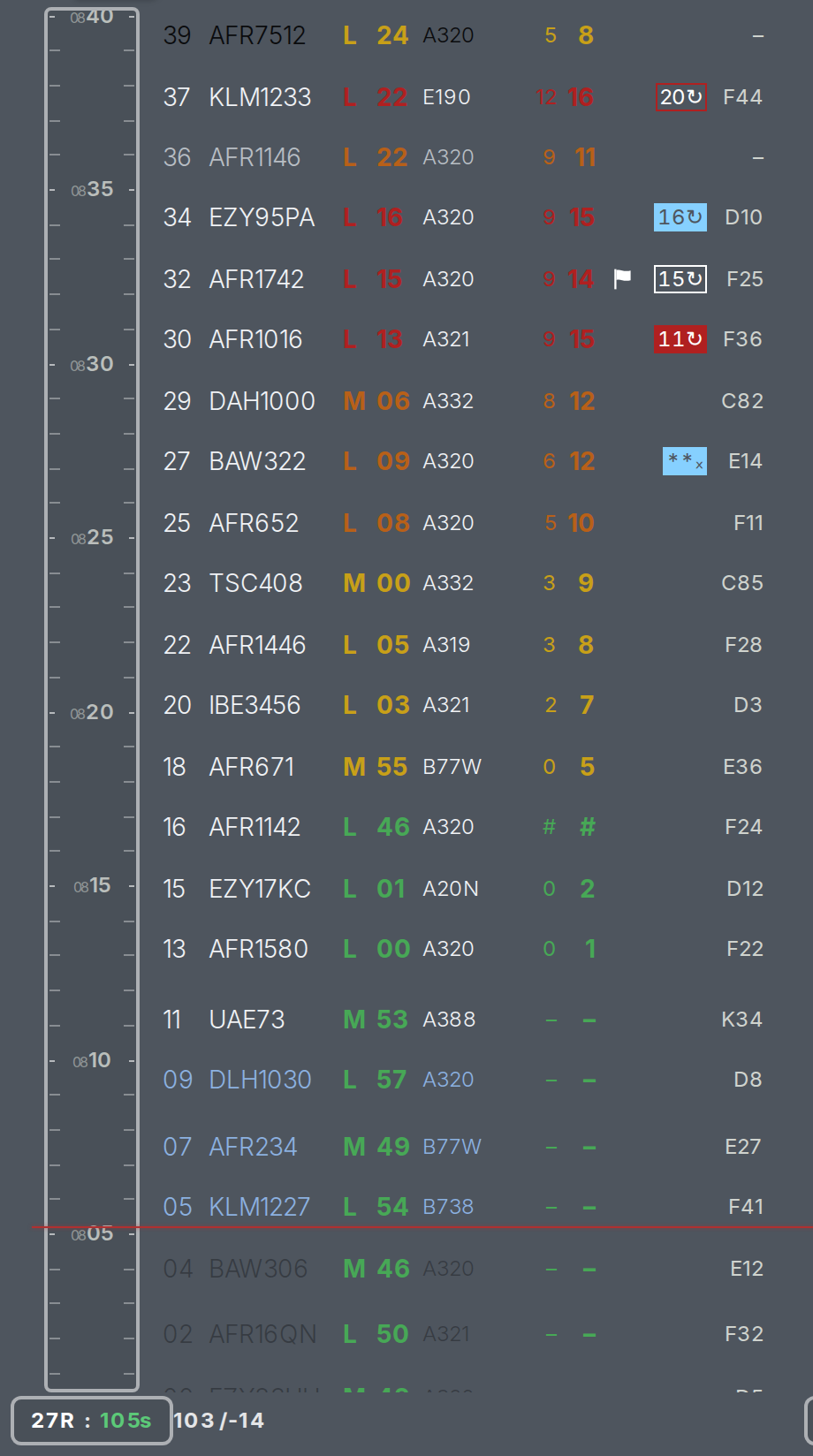Click stand C82 on DAH1000 row

[x=742, y=401]
